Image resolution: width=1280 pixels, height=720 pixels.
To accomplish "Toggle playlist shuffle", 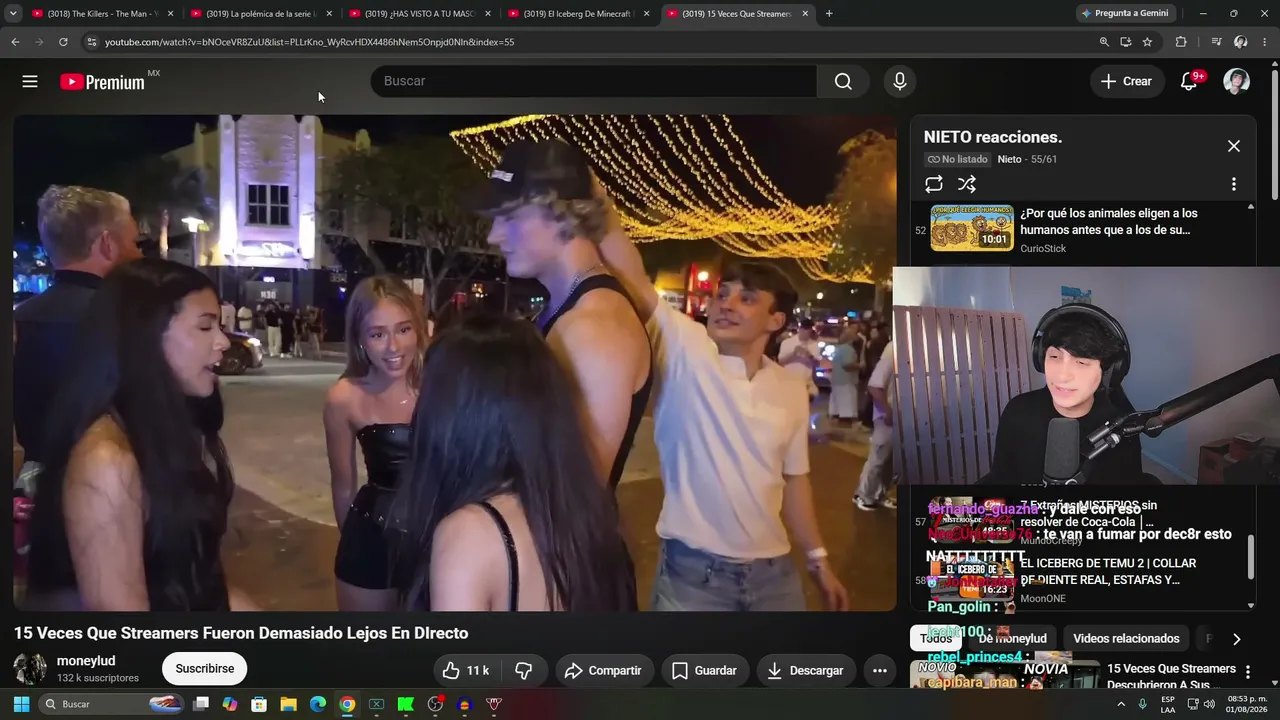I will point(966,184).
